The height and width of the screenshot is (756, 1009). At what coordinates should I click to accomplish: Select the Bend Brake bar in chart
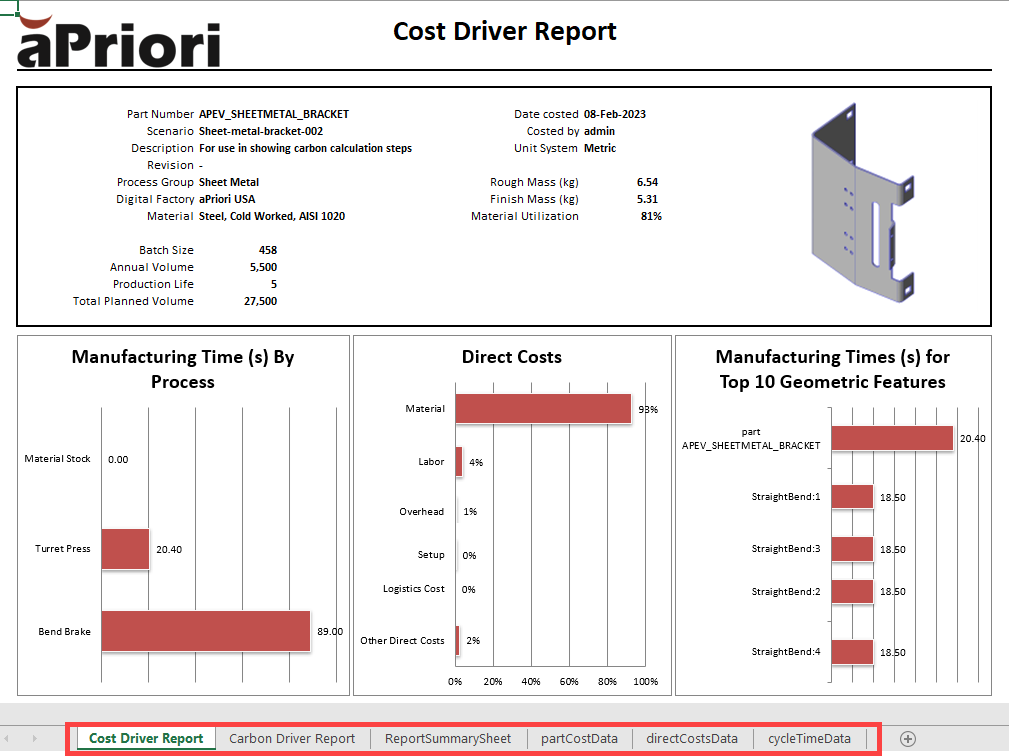[x=206, y=631]
